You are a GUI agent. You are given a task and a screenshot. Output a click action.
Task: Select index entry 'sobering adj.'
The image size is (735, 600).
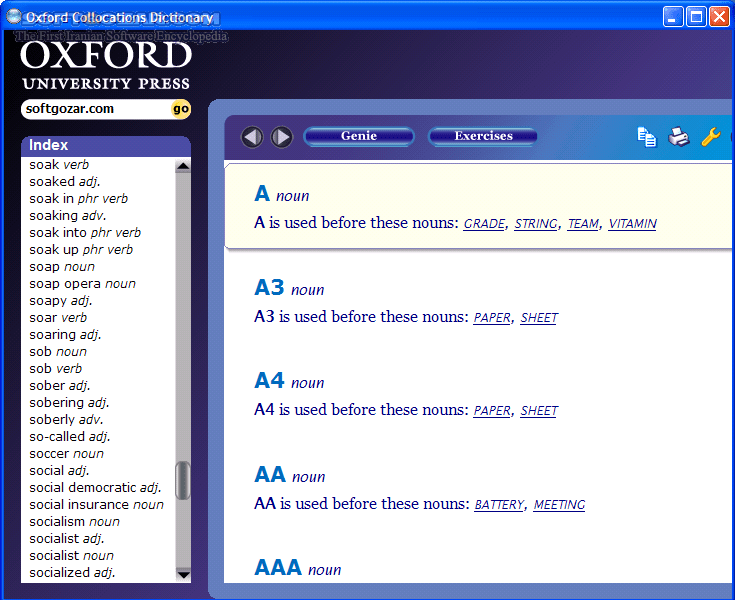click(x=69, y=403)
